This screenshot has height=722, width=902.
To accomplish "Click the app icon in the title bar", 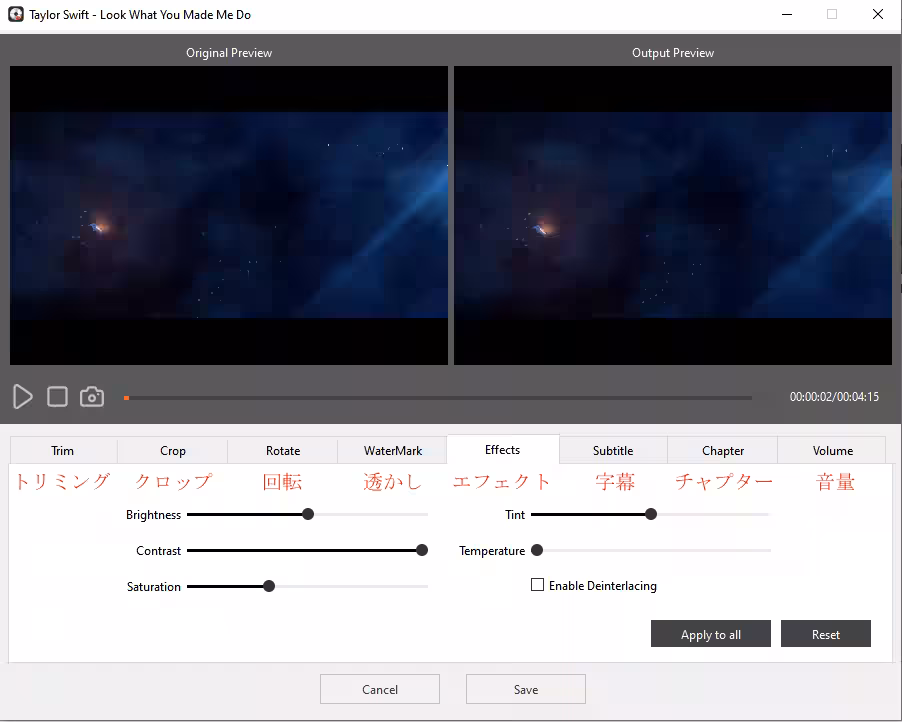I will [15, 15].
